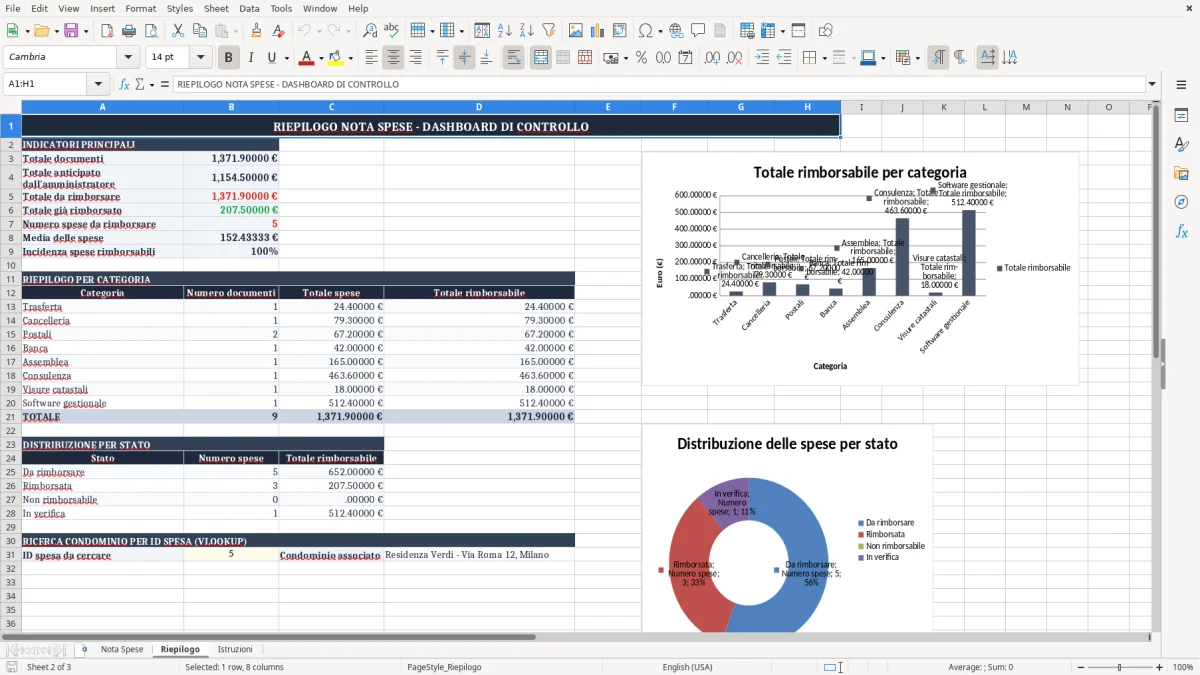The image size is (1200, 675).
Task: Open the font size dropdown
Action: (x=200, y=58)
